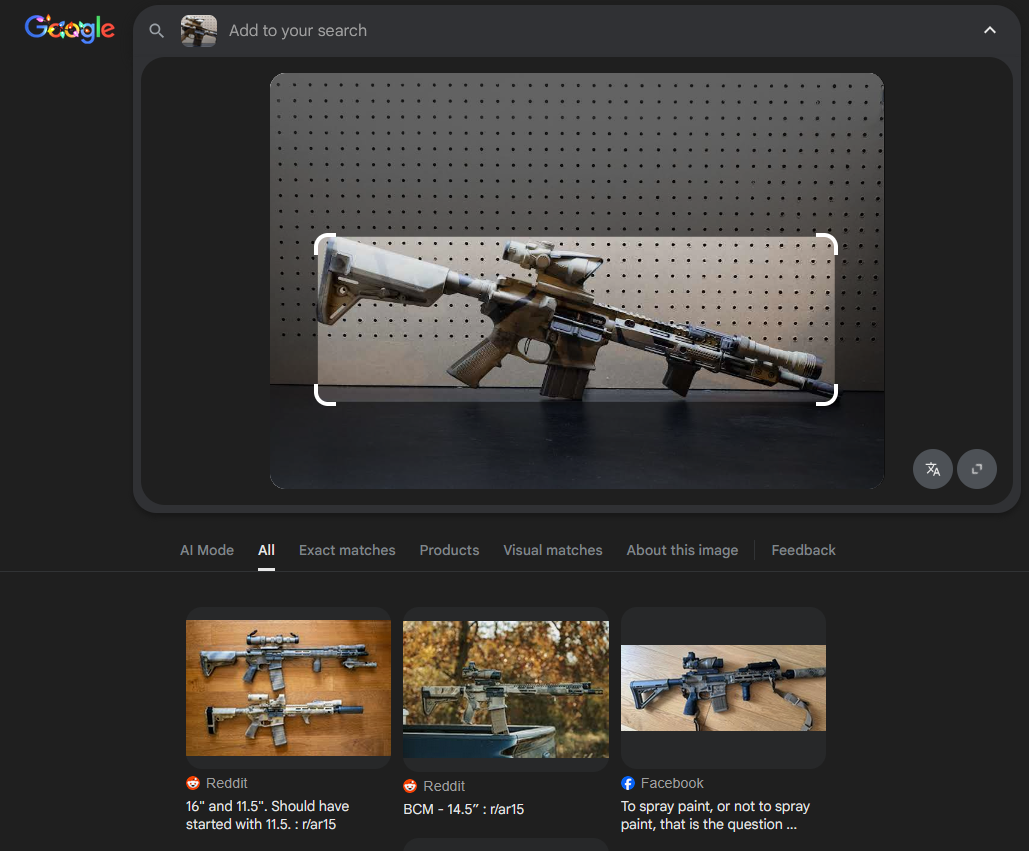Open the two rifles on wood thumbnail

288,688
